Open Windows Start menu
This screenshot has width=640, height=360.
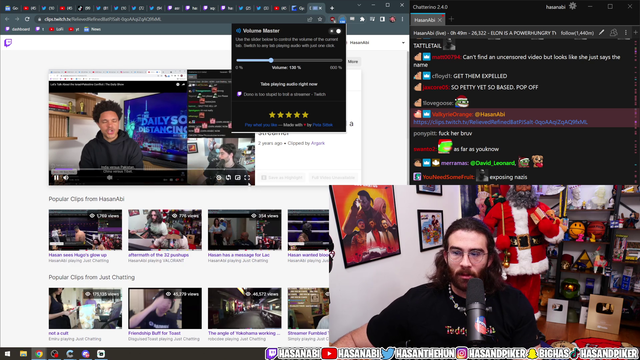point(7,354)
